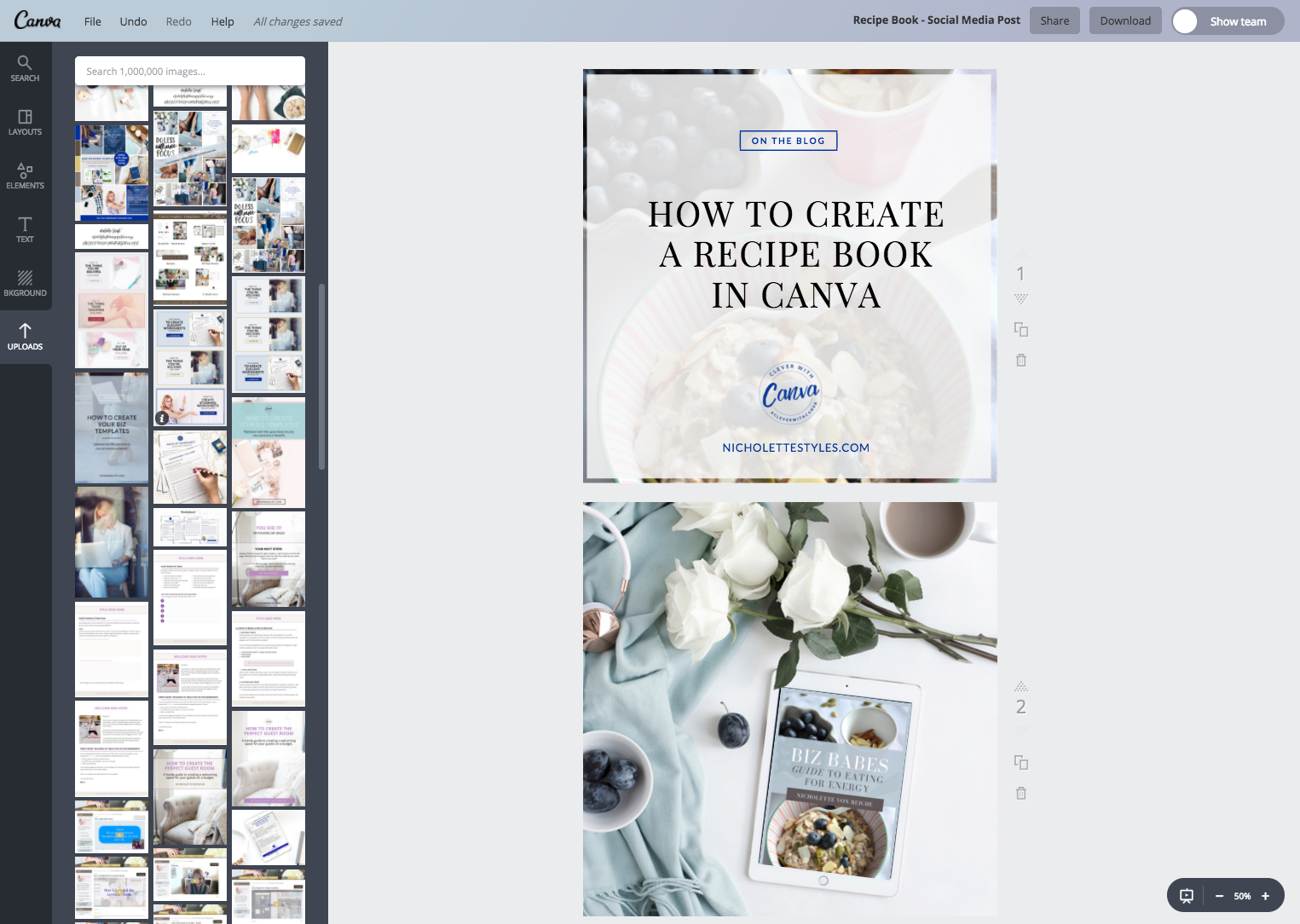The height and width of the screenshot is (924, 1300).
Task: Open the Background (Bkground) panel
Action: (x=25, y=283)
